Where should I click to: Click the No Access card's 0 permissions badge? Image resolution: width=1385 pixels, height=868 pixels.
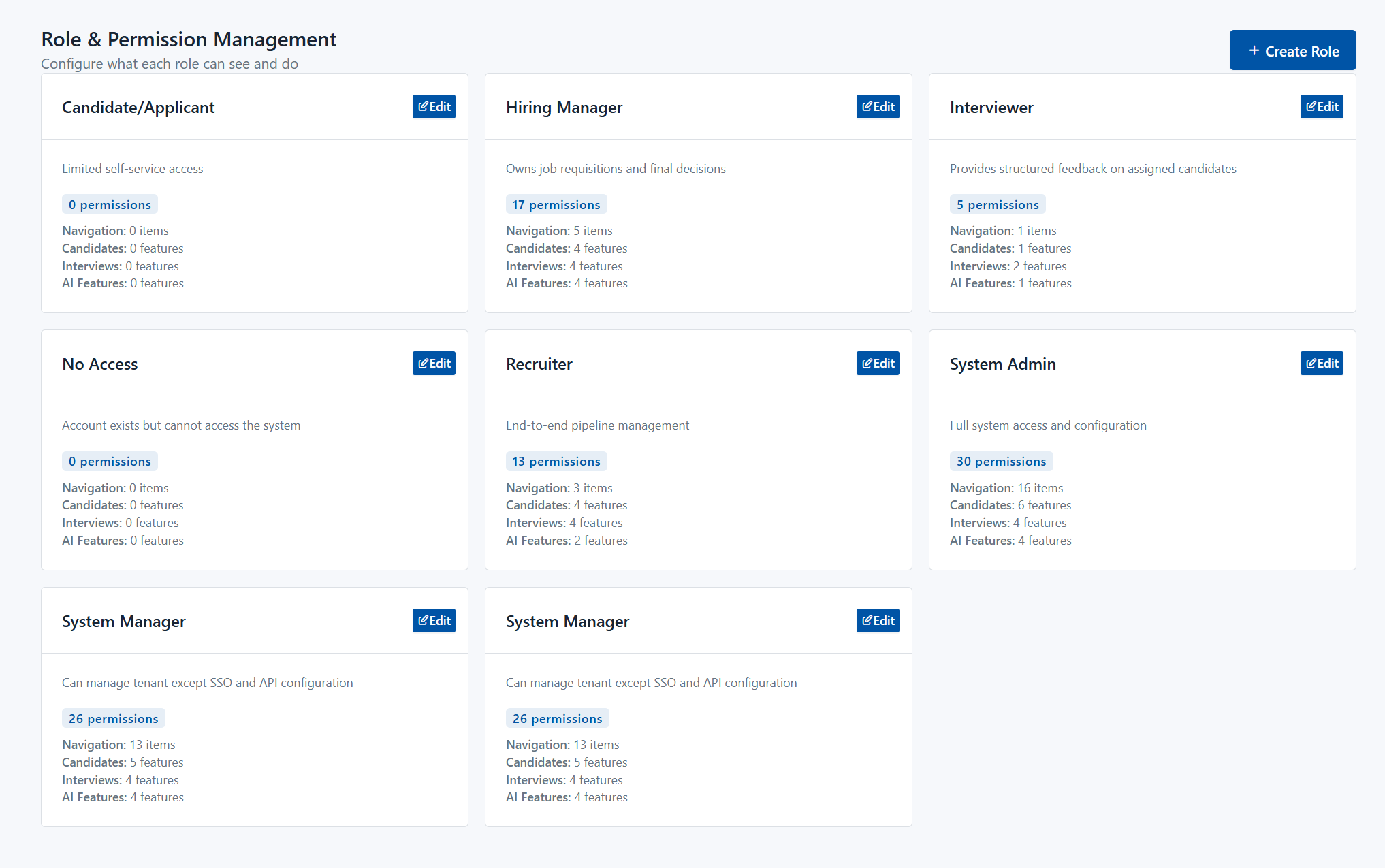(110, 462)
